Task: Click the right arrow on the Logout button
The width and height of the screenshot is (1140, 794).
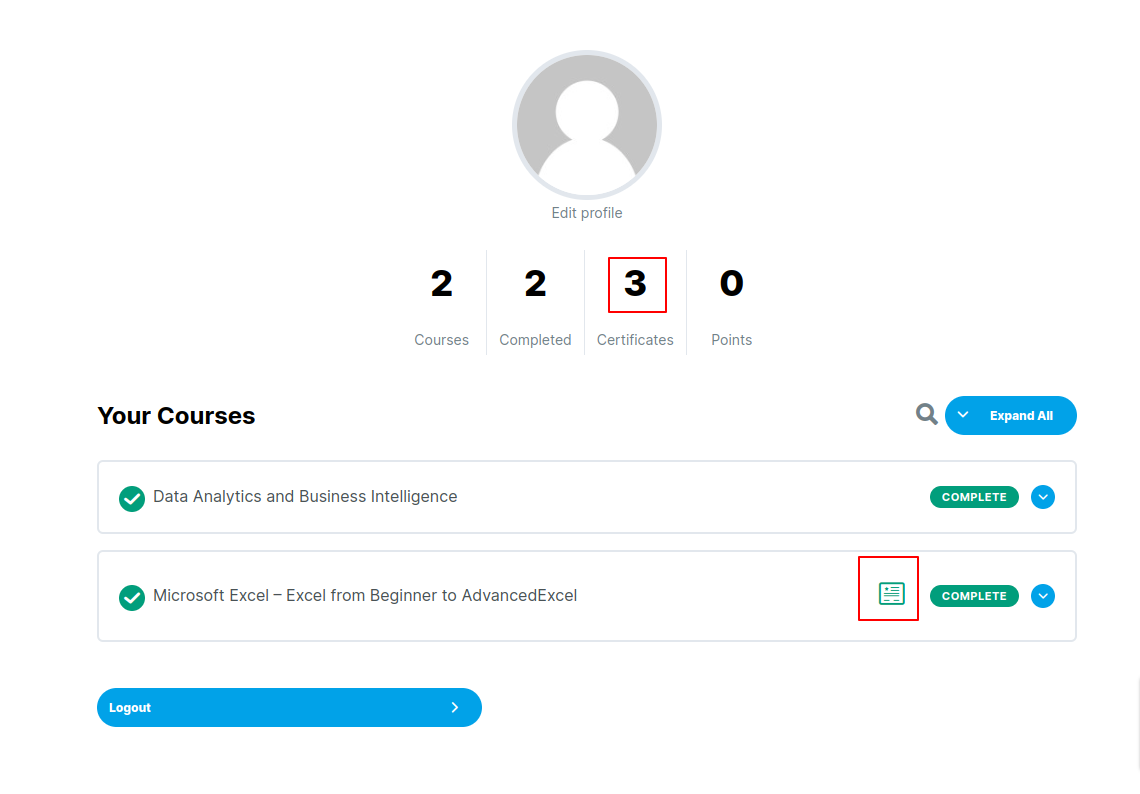Action: (x=455, y=707)
